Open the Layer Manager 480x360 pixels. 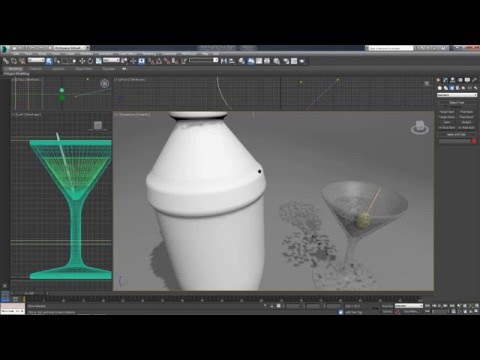[x=242, y=61]
